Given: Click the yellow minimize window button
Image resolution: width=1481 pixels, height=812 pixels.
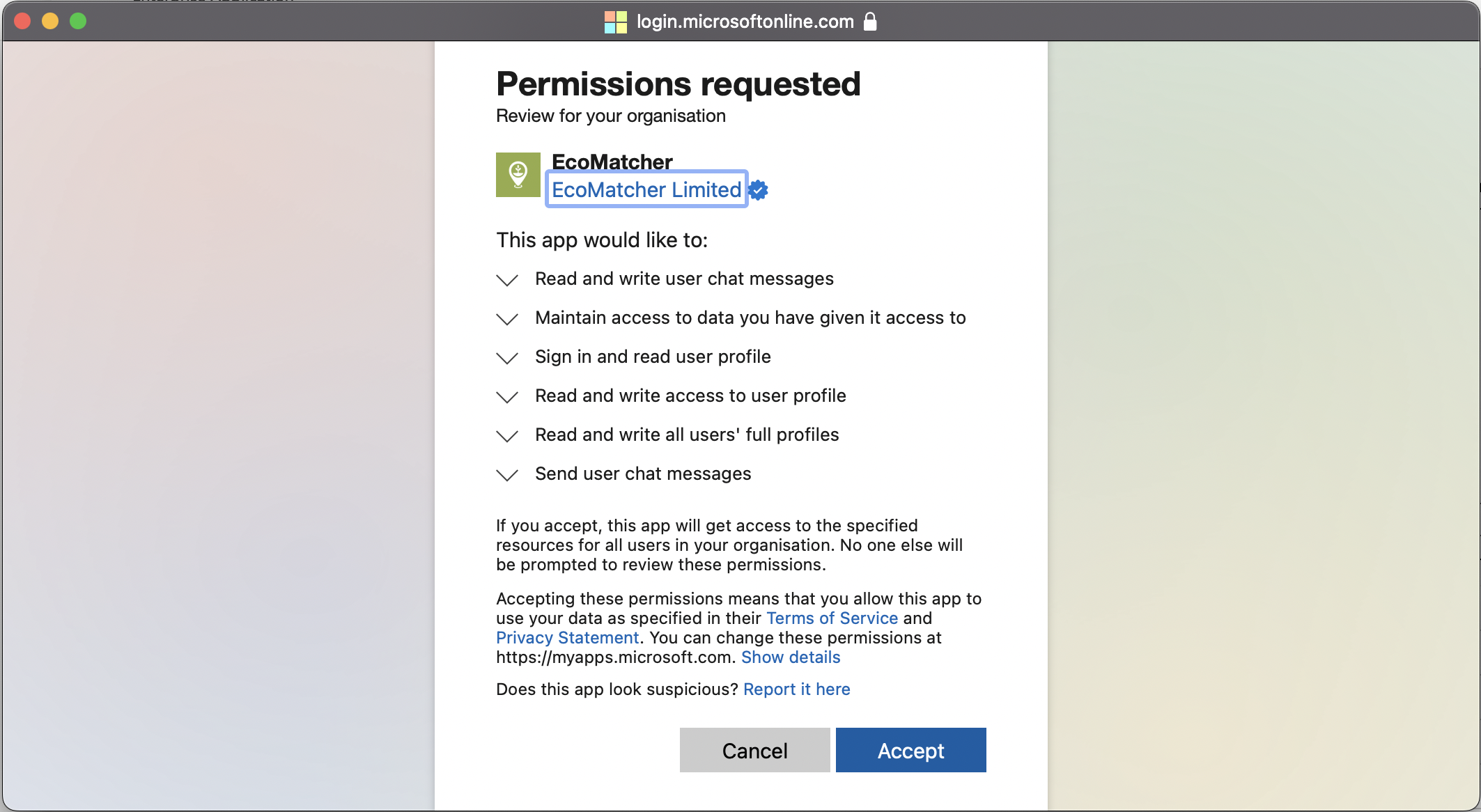Looking at the screenshot, I should 50,22.
